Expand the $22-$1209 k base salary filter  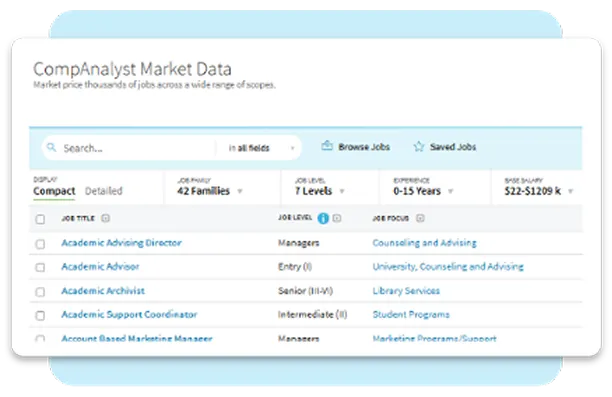[x=539, y=191]
